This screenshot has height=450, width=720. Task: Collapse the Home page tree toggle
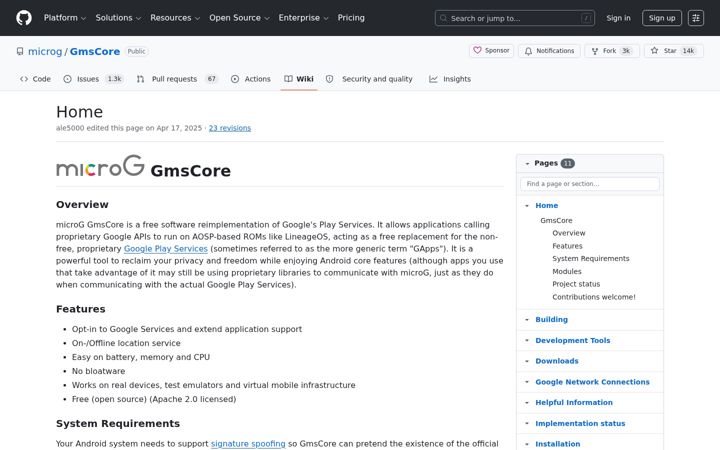[527, 206]
